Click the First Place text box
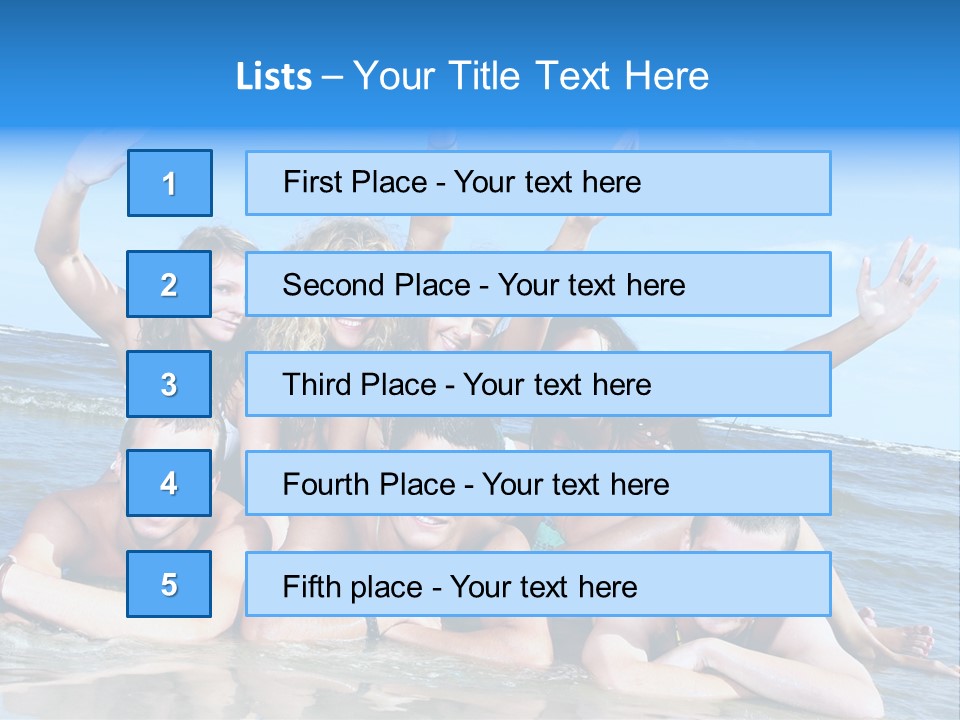960x720 pixels. pyautogui.click(x=538, y=183)
